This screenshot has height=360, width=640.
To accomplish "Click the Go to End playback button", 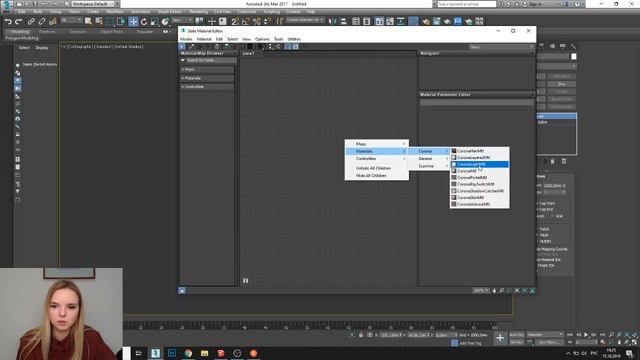I will click(602, 335).
